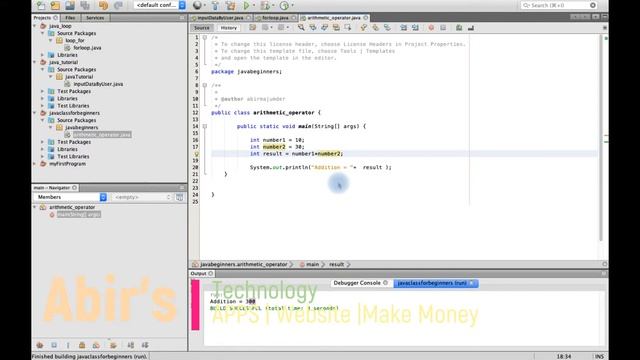This screenshot has height=360, width=640.
Task: Toggle Show Inherited Members navigator filter
Action: (x=40, y=345)
